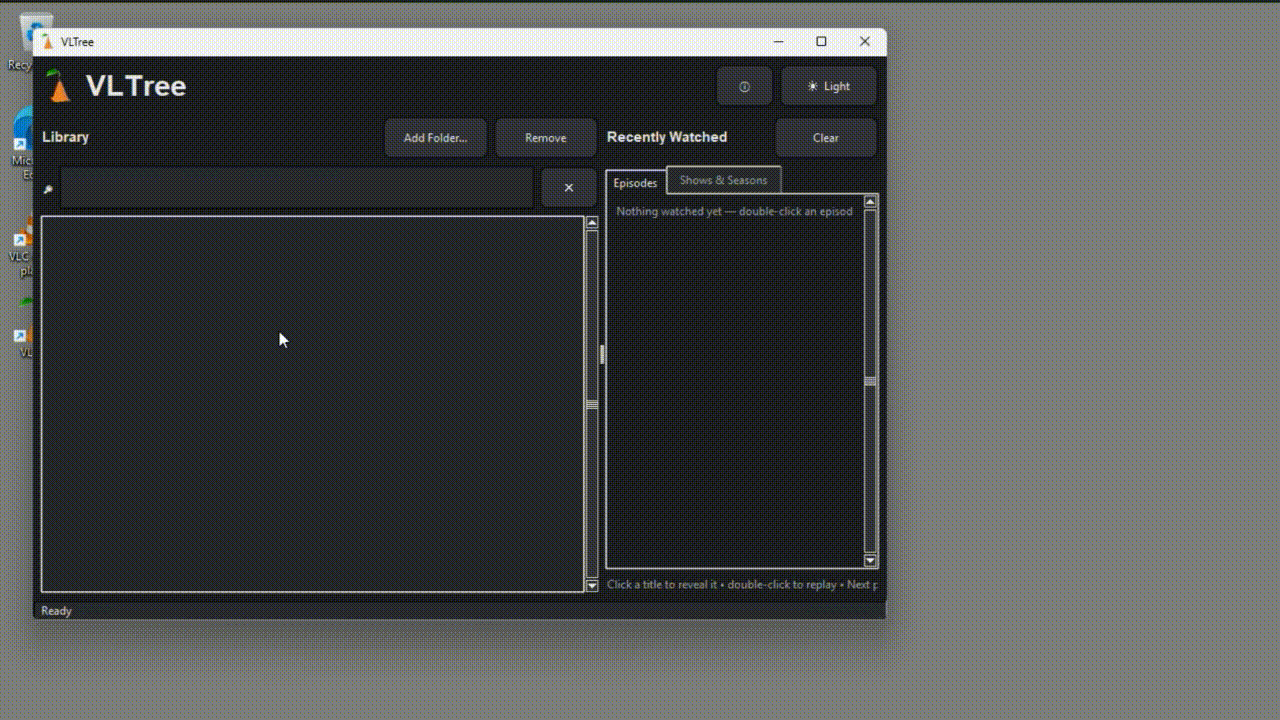Click the Library tree scrollbar up arrow
The image size is (1280, 720).
(592, 223)
